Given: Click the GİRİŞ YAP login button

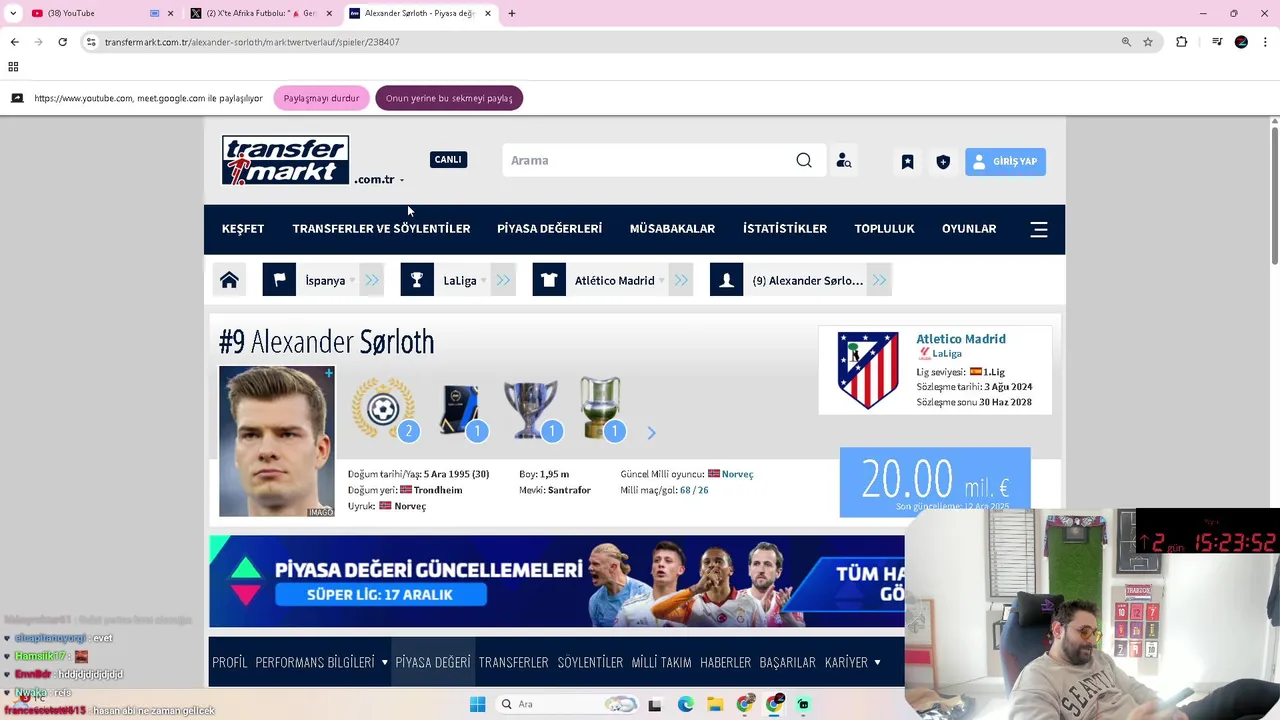Looking at the screenshot, I should pos(1005,162).
